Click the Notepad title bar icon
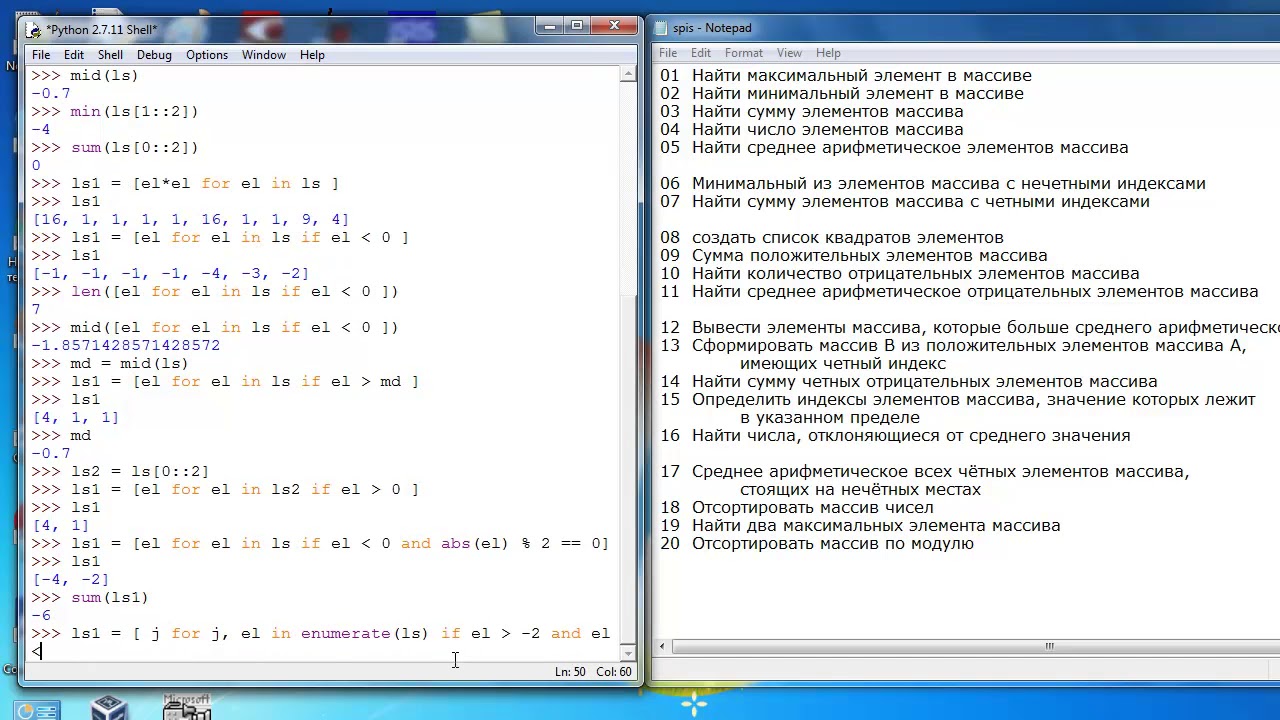The height and width of the screenshot is (720, 1280). (x=662, y=28)
